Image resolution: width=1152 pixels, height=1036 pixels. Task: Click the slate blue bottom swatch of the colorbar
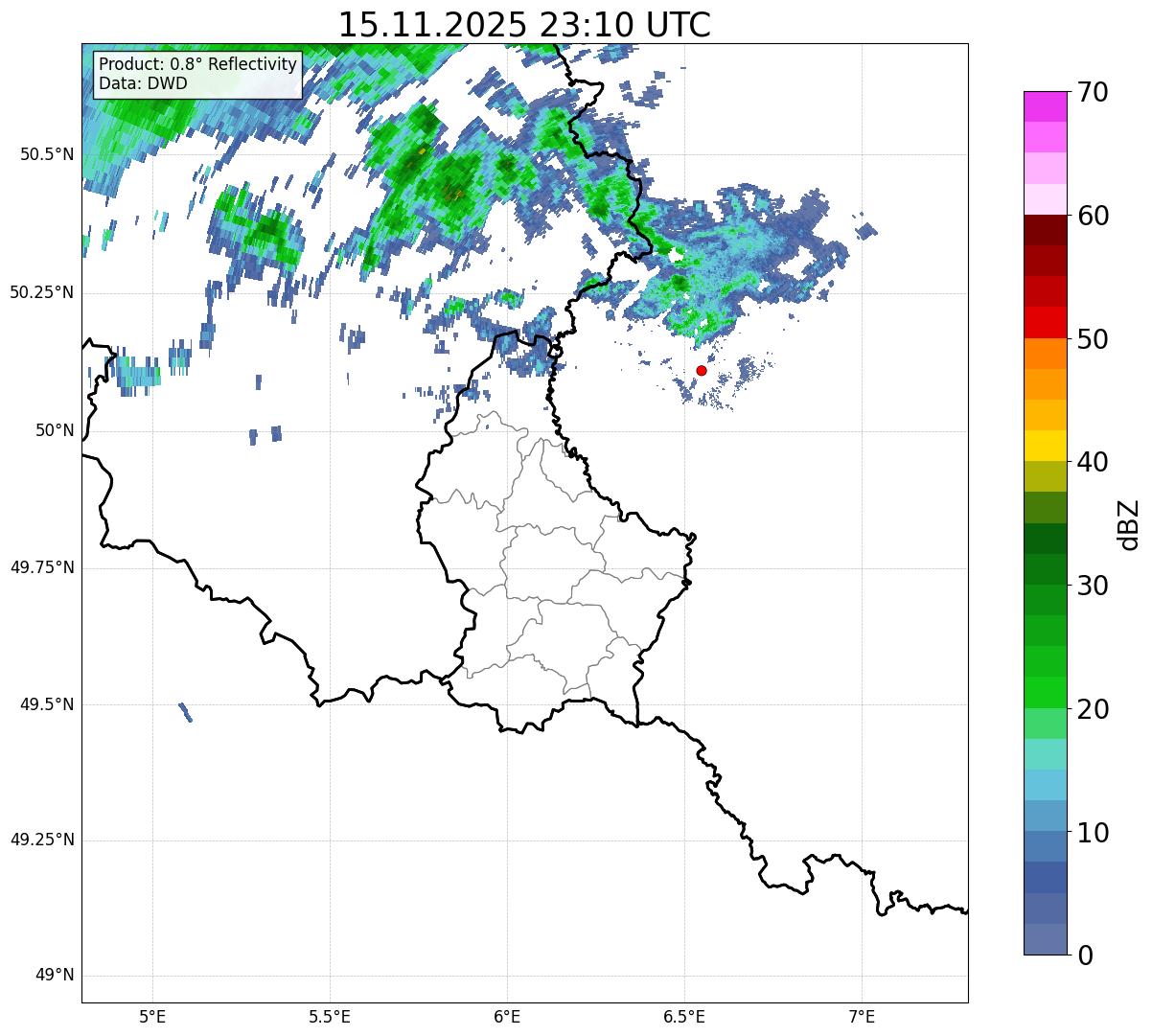pyautogui.click(x=1046, y=939)
